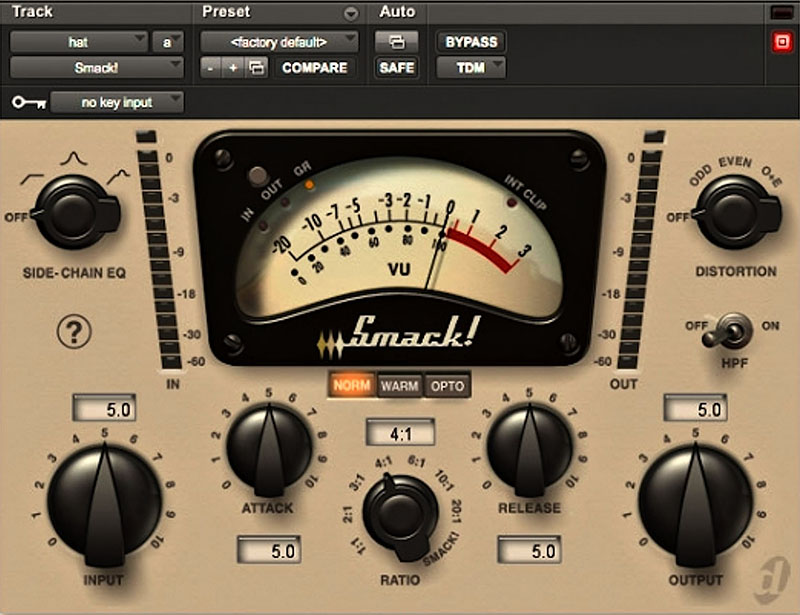Click the preset plus button
Viewport: 800px width, 615px height.
(x=233, y=68)
